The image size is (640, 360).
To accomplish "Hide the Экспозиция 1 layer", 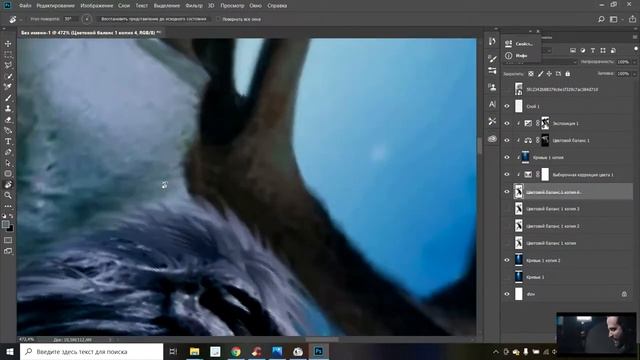I will point(507,123).
